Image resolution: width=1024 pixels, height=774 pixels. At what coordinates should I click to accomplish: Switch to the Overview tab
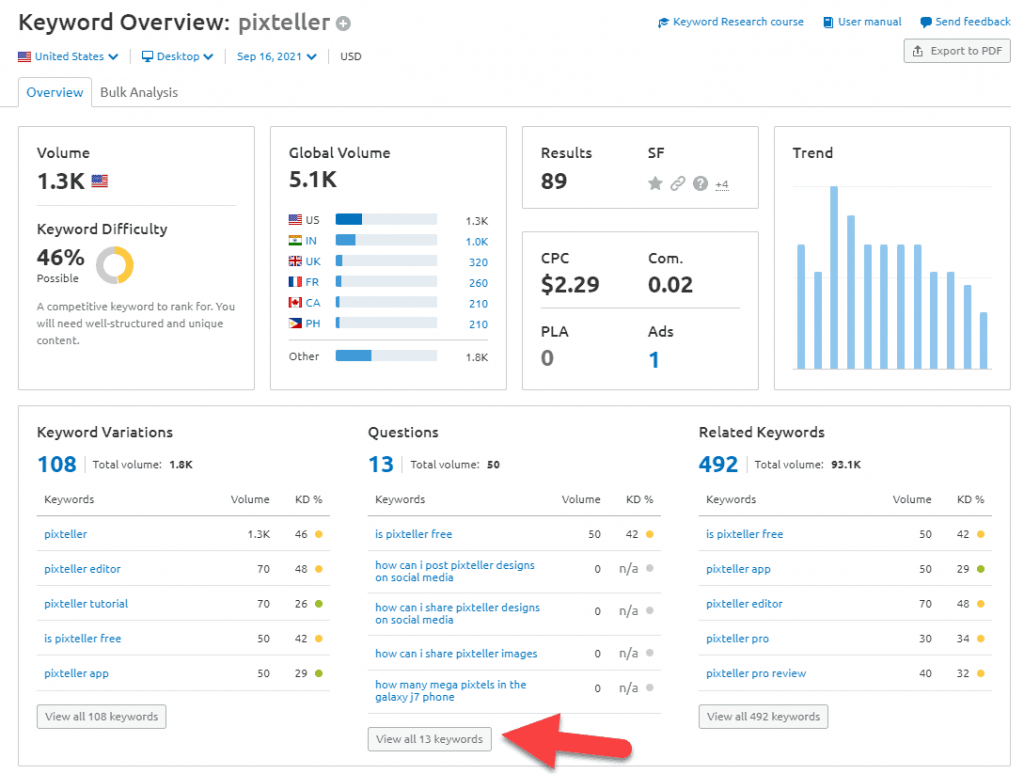[55, 92]
